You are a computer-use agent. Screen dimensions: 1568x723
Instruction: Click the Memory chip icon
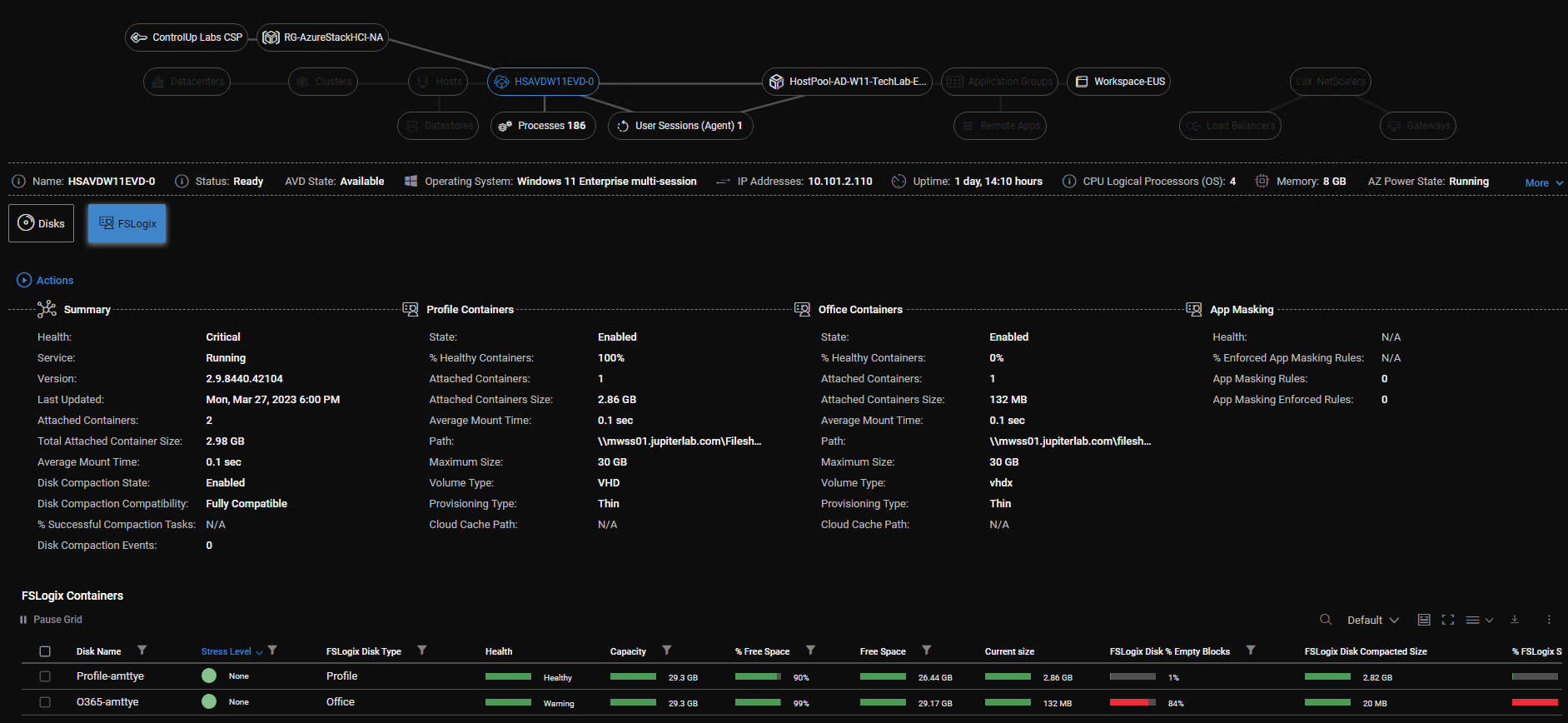(x=1262, y=182)
